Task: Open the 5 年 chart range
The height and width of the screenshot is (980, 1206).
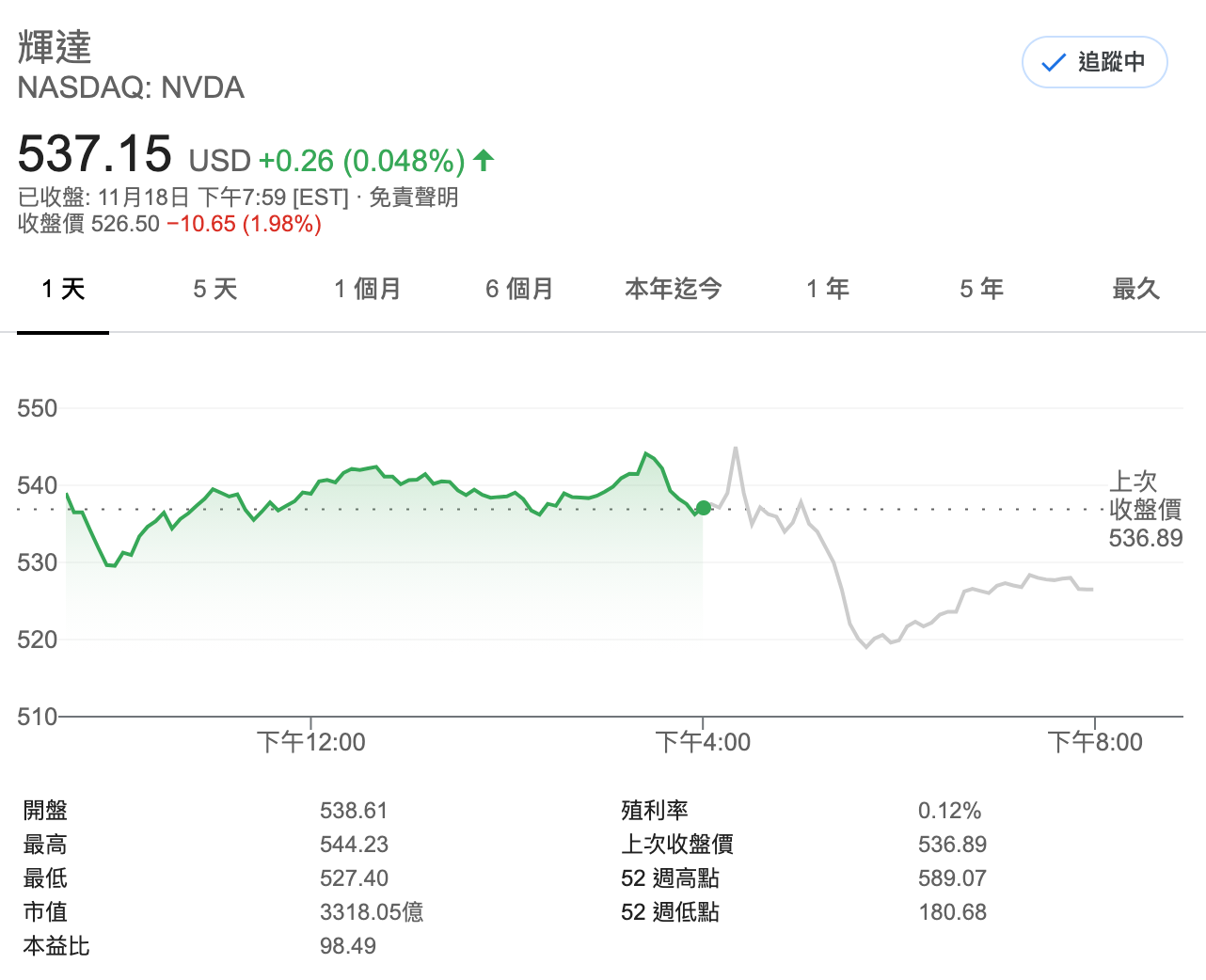Action: pos(981,289)
